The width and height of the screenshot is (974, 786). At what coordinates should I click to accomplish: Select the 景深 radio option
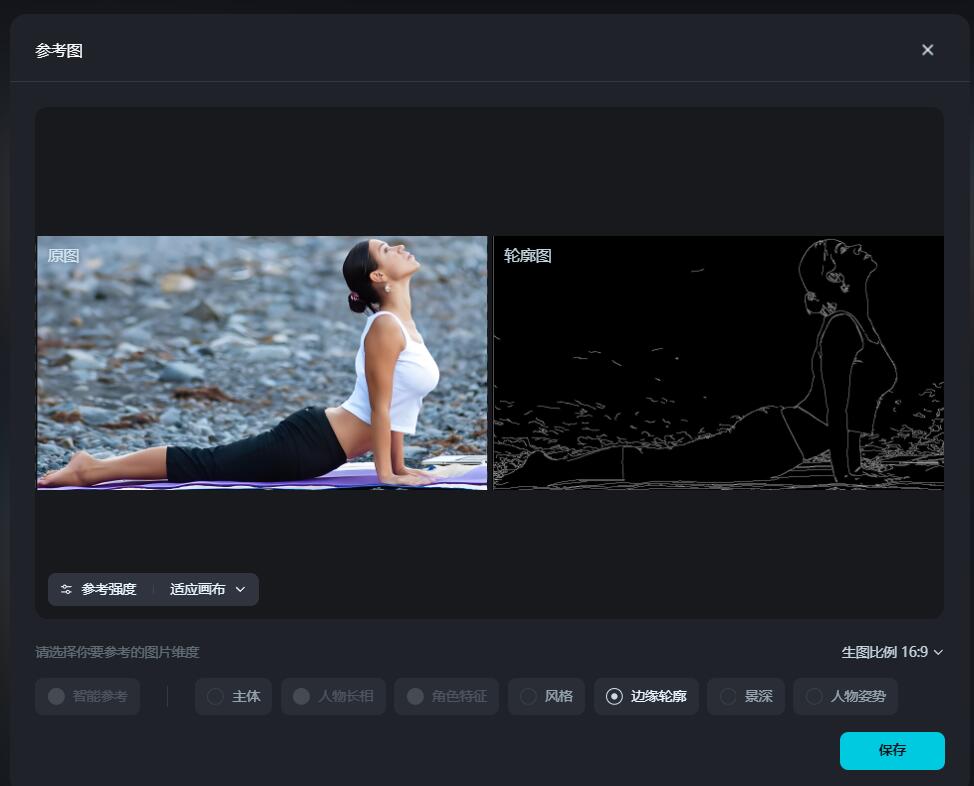click(746, 697)
